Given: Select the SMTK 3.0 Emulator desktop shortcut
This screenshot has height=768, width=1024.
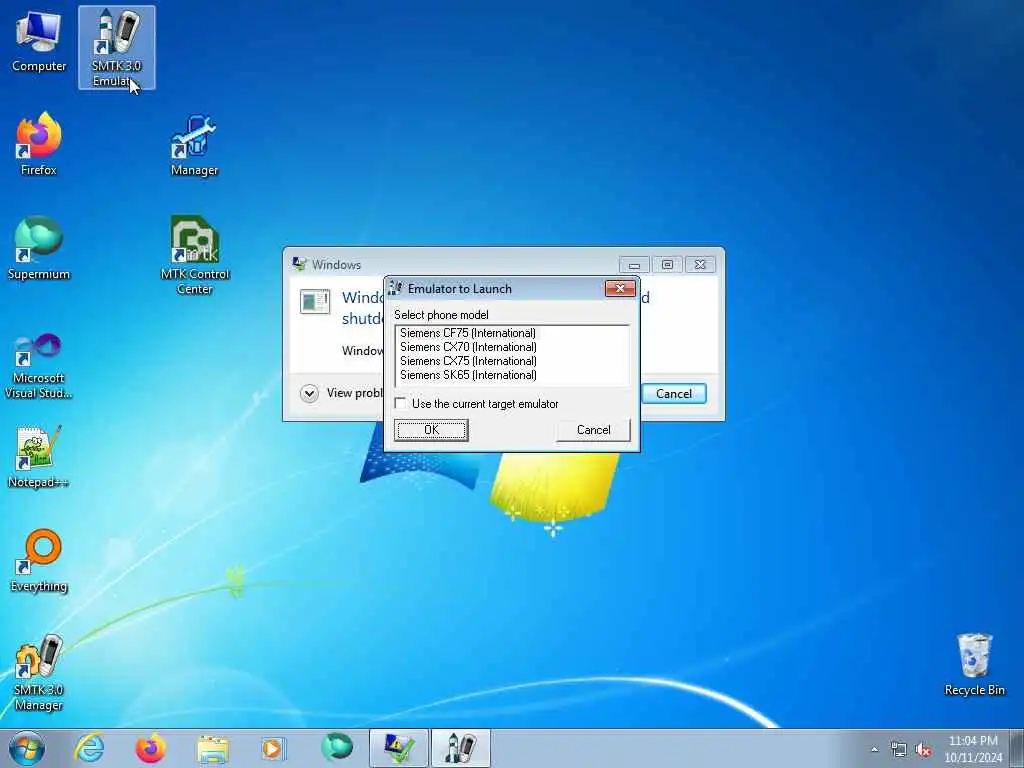Looking at the screenshot, I should click(x=116, y=47).
